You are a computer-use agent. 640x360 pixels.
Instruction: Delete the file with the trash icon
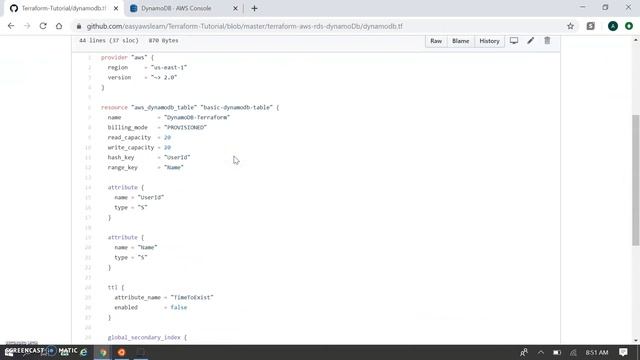pos(547,41)
